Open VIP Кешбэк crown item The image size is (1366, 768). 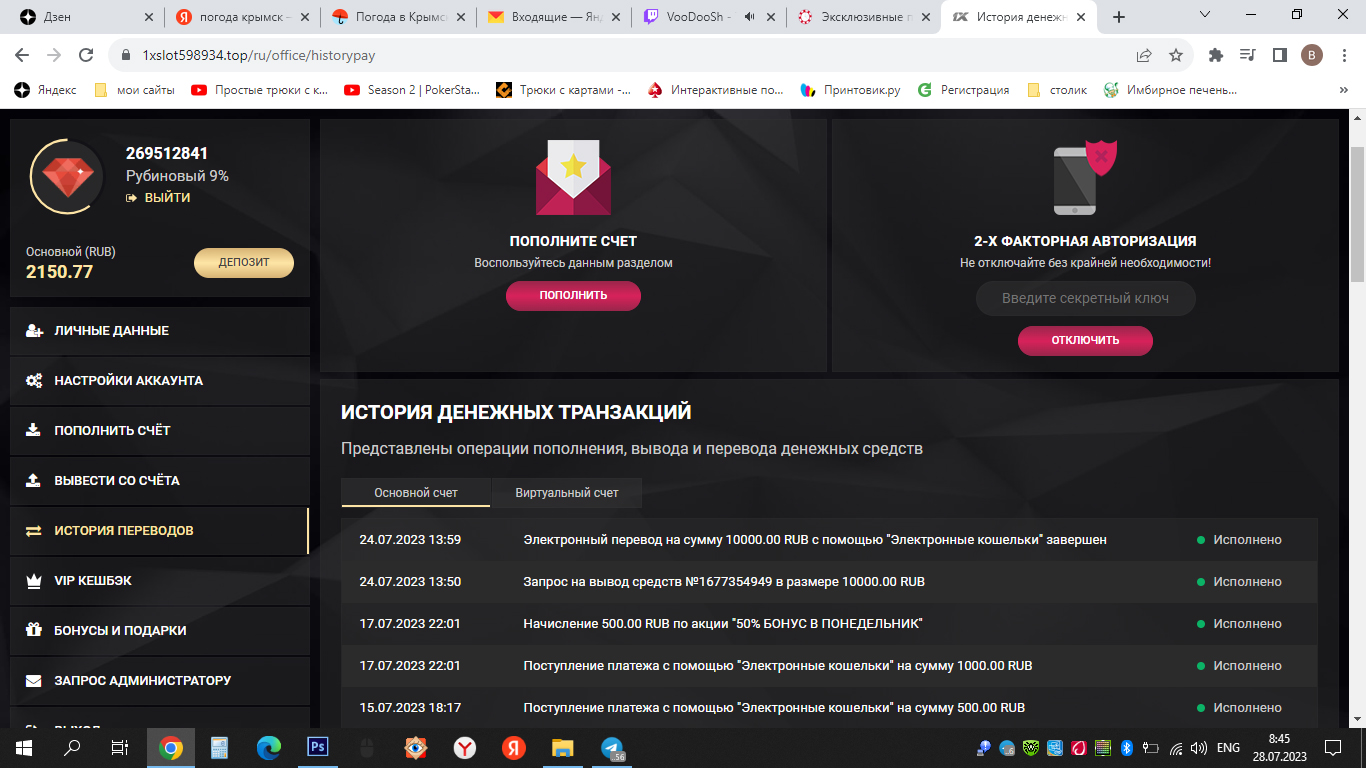point(159,581)
